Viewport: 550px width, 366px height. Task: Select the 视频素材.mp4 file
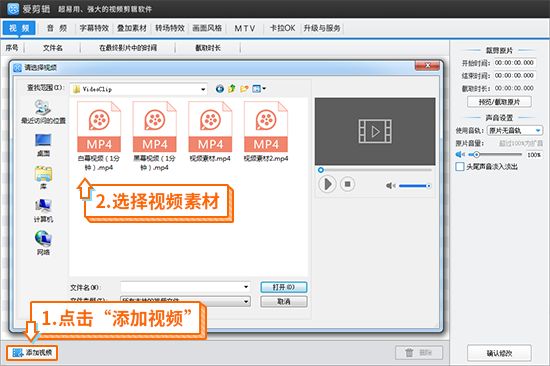coord(210,132)
